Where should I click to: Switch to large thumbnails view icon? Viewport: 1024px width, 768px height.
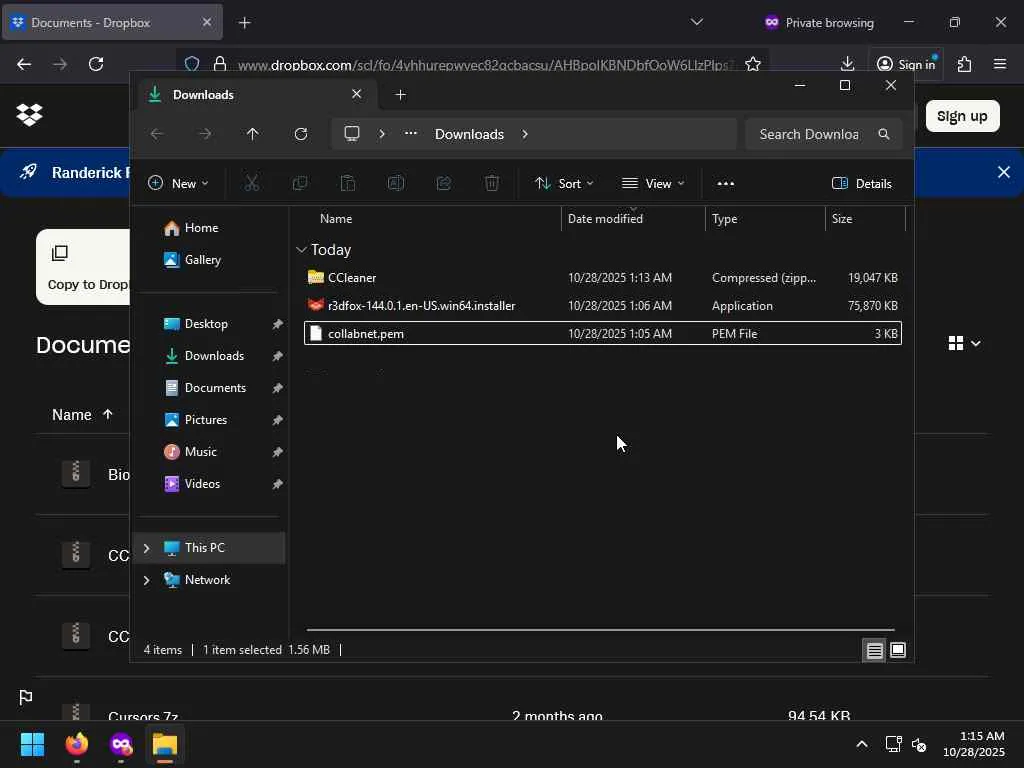[x=898, y=650]
